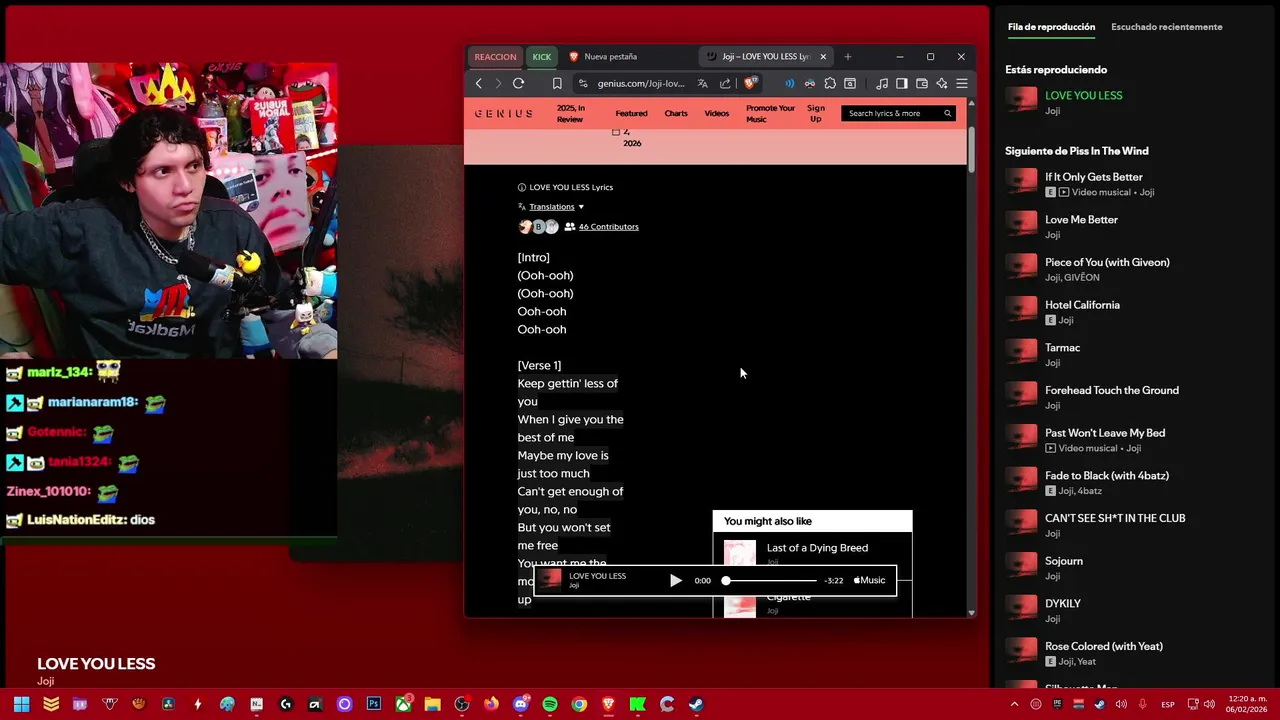Select Fila de reproducción tab in Spotify

click(1051, 27)
